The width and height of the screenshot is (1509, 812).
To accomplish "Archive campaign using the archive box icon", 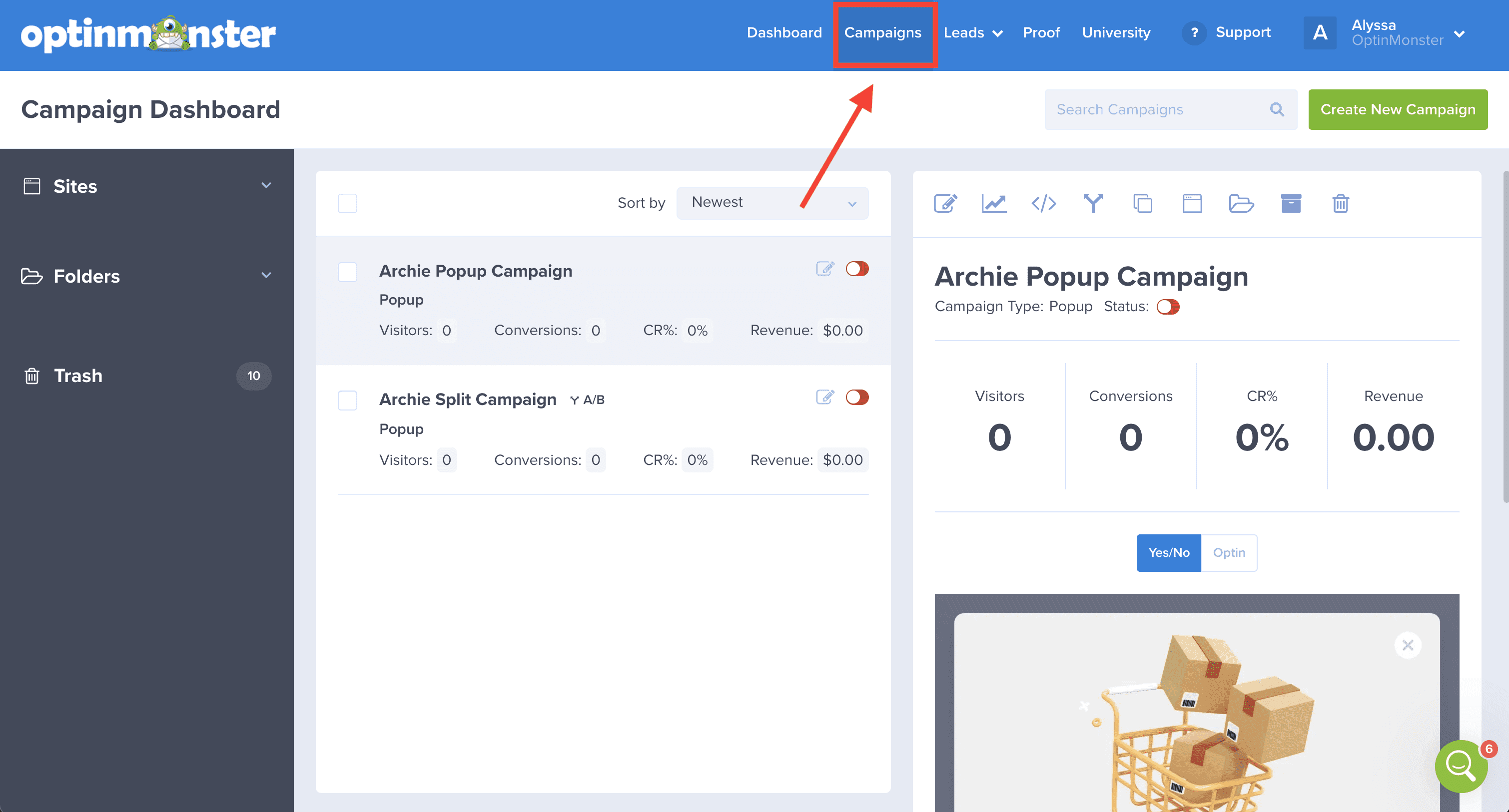I will point(1291,204).
